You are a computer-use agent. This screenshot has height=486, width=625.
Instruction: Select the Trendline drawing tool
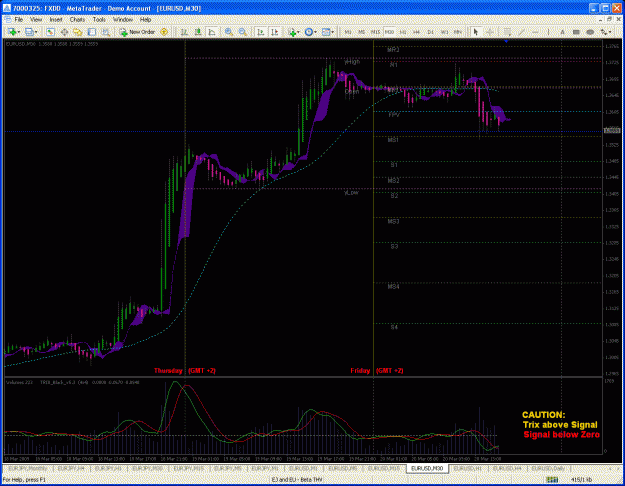[521, 32]
